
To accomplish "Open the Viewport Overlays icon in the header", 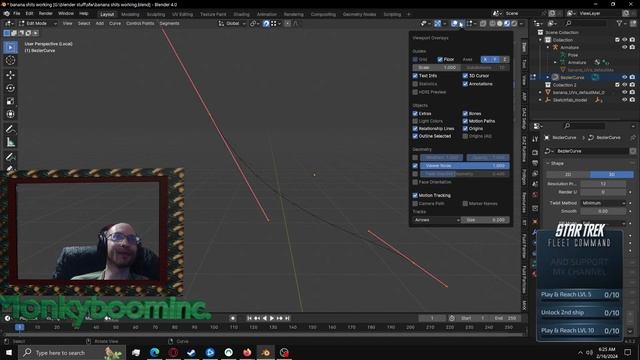I will tap(454, 24).
